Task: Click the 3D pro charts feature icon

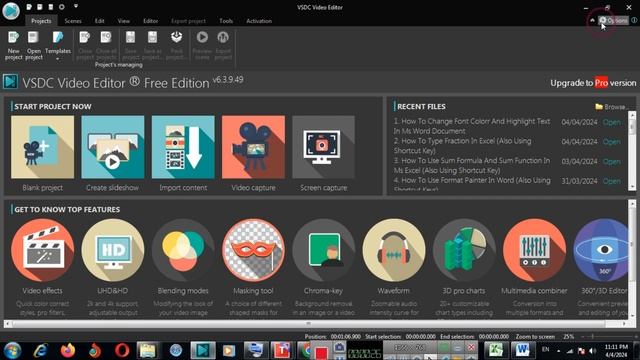Action: coord(464,250)
